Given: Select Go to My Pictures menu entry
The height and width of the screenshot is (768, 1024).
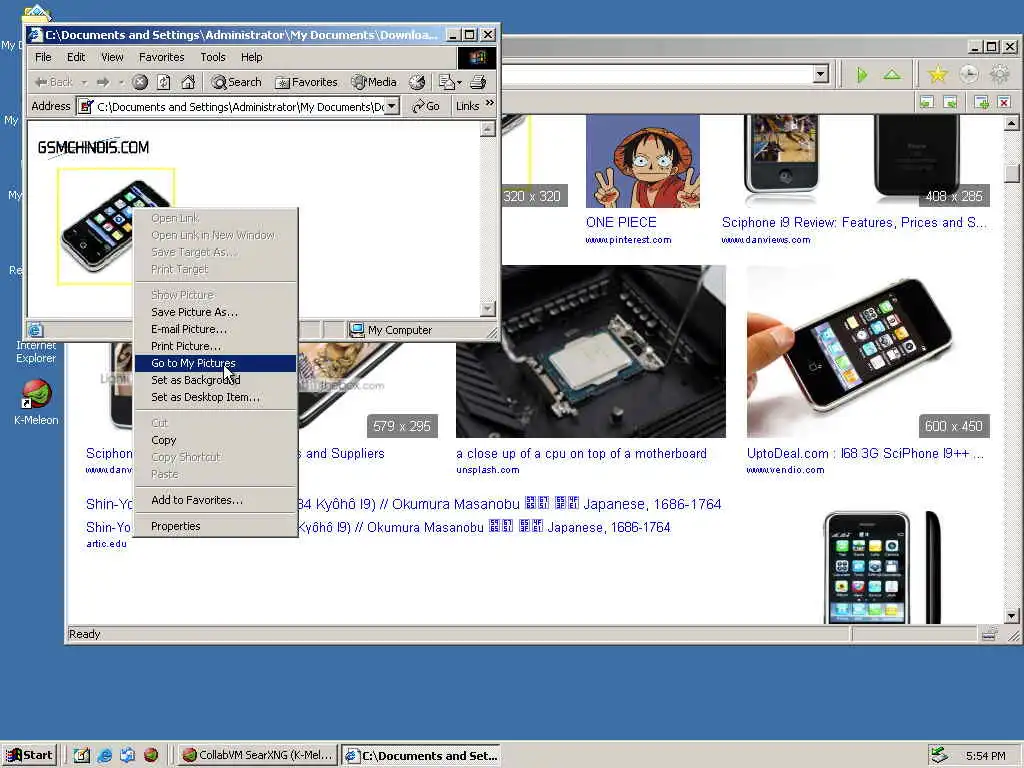Looking at the screenshot, I should 216,363.
